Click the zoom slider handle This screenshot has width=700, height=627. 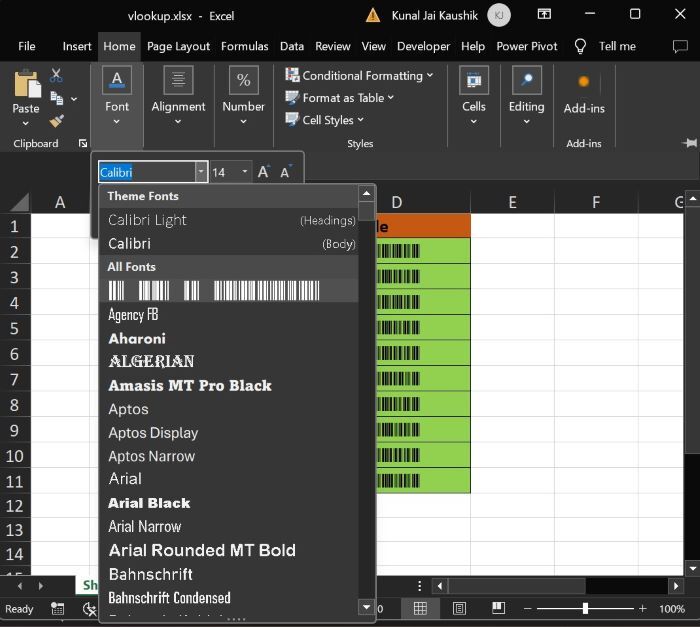585,608
